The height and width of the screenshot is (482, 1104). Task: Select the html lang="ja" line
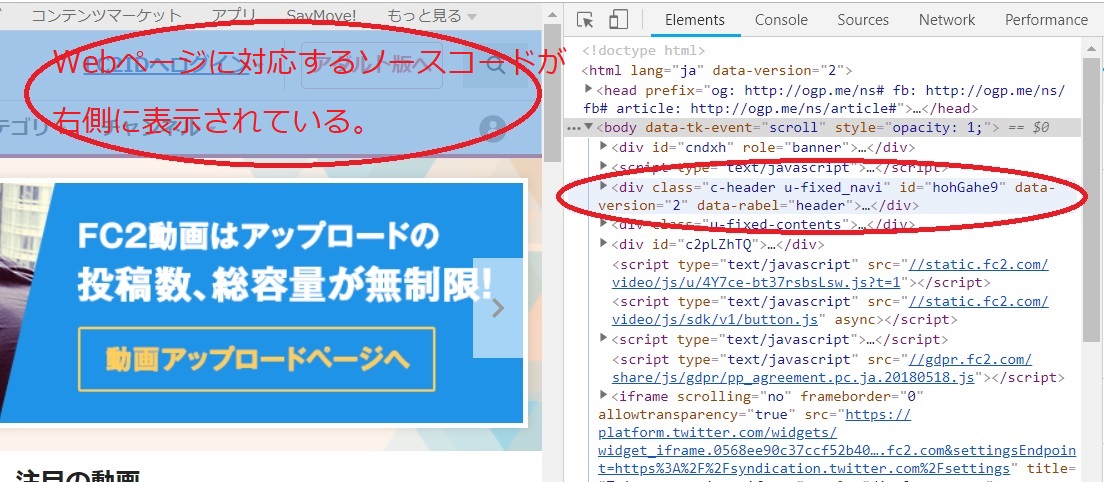click(x=717, y=70)
